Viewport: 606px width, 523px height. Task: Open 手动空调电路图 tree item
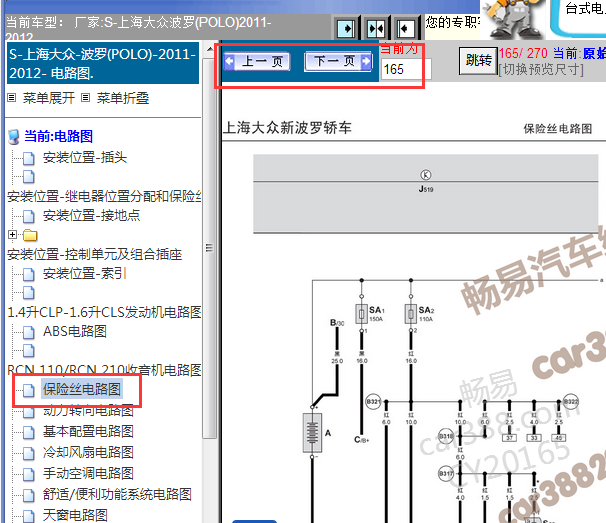click(x=88, y=473)
